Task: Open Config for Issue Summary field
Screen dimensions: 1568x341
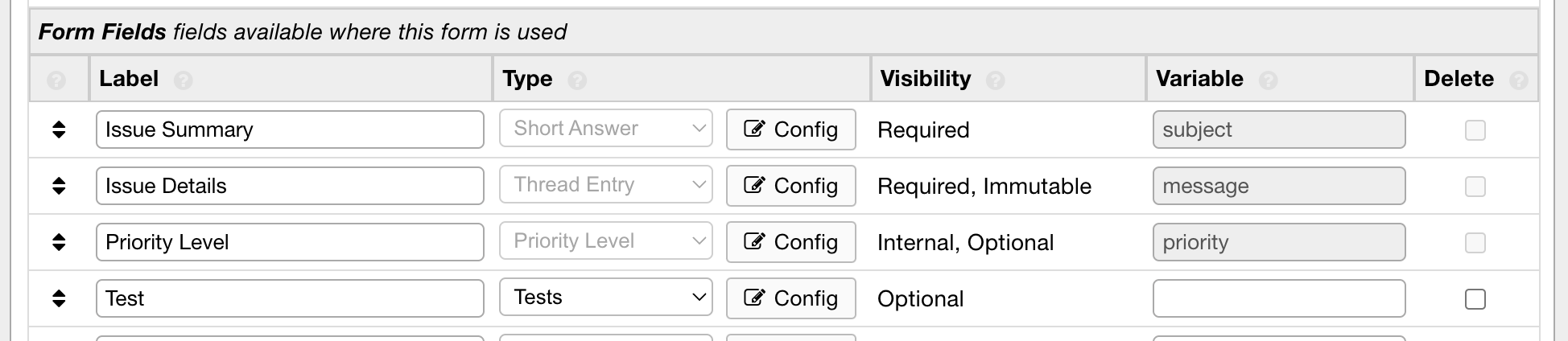Action: click(790, 129)
